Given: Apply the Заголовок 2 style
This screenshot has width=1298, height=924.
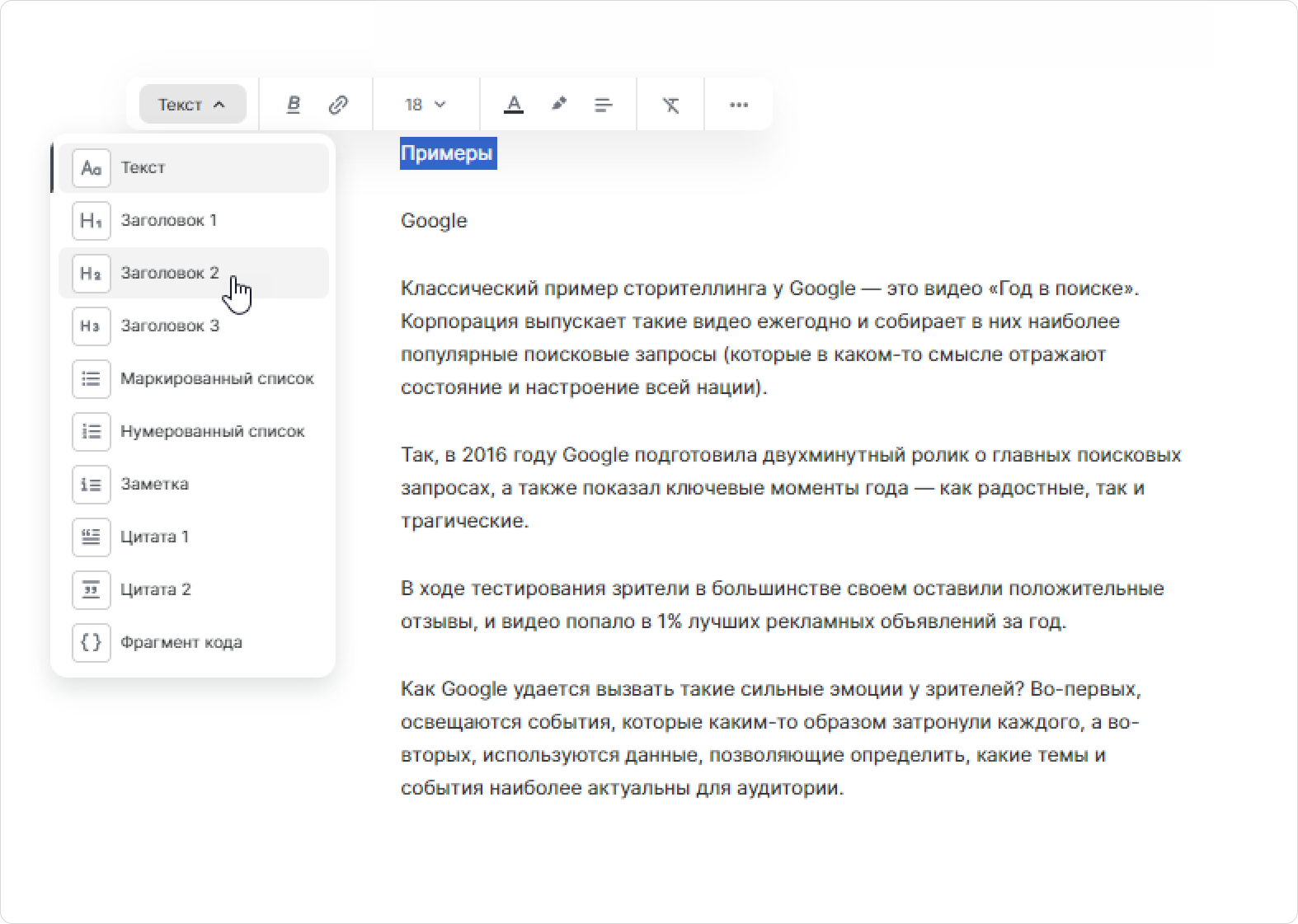Looking at the screenshot, I should pyautogui.click(x=194, y=274).
